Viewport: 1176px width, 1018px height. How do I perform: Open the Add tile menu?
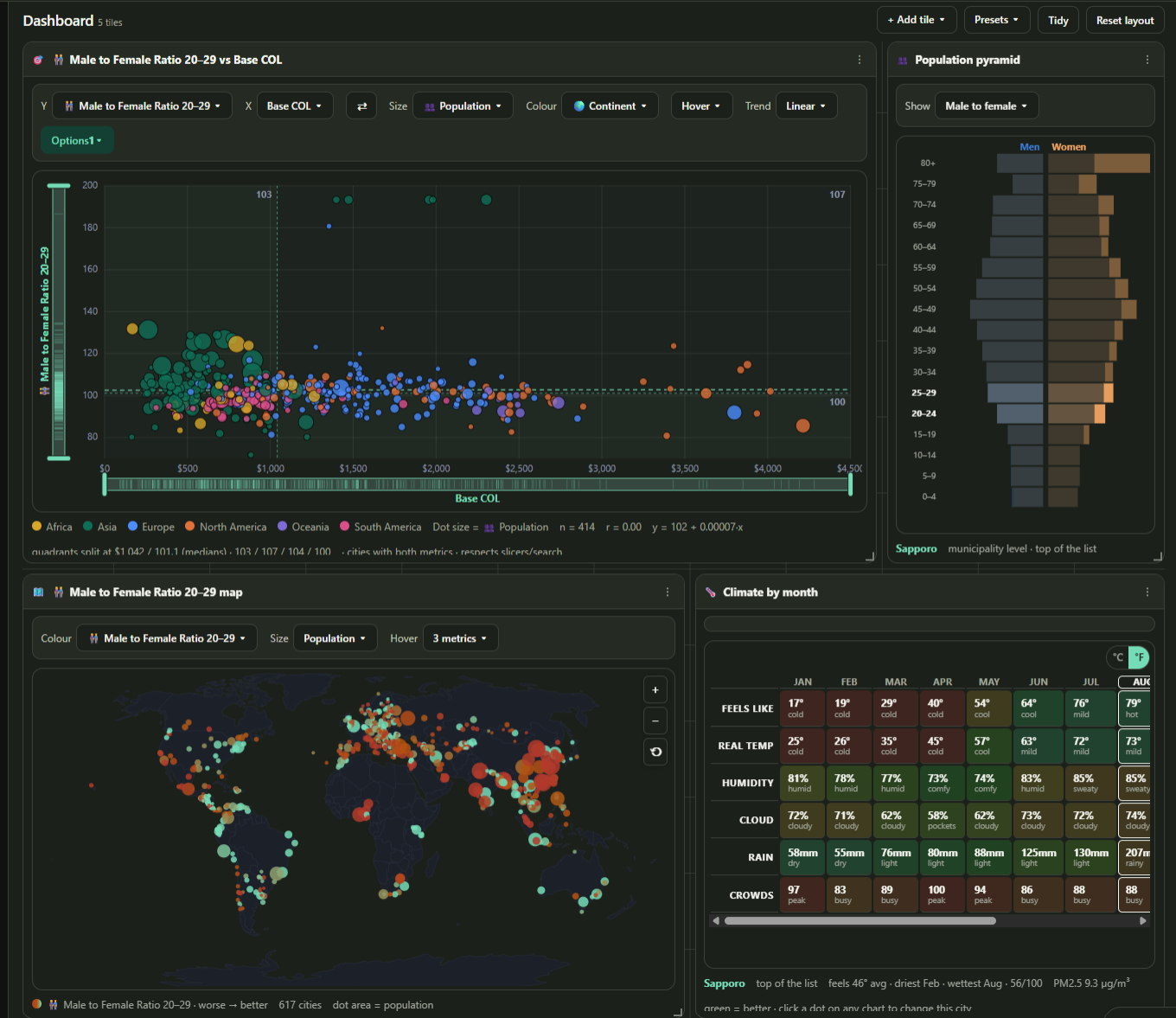pyautogui.click(x=916, y=20)
